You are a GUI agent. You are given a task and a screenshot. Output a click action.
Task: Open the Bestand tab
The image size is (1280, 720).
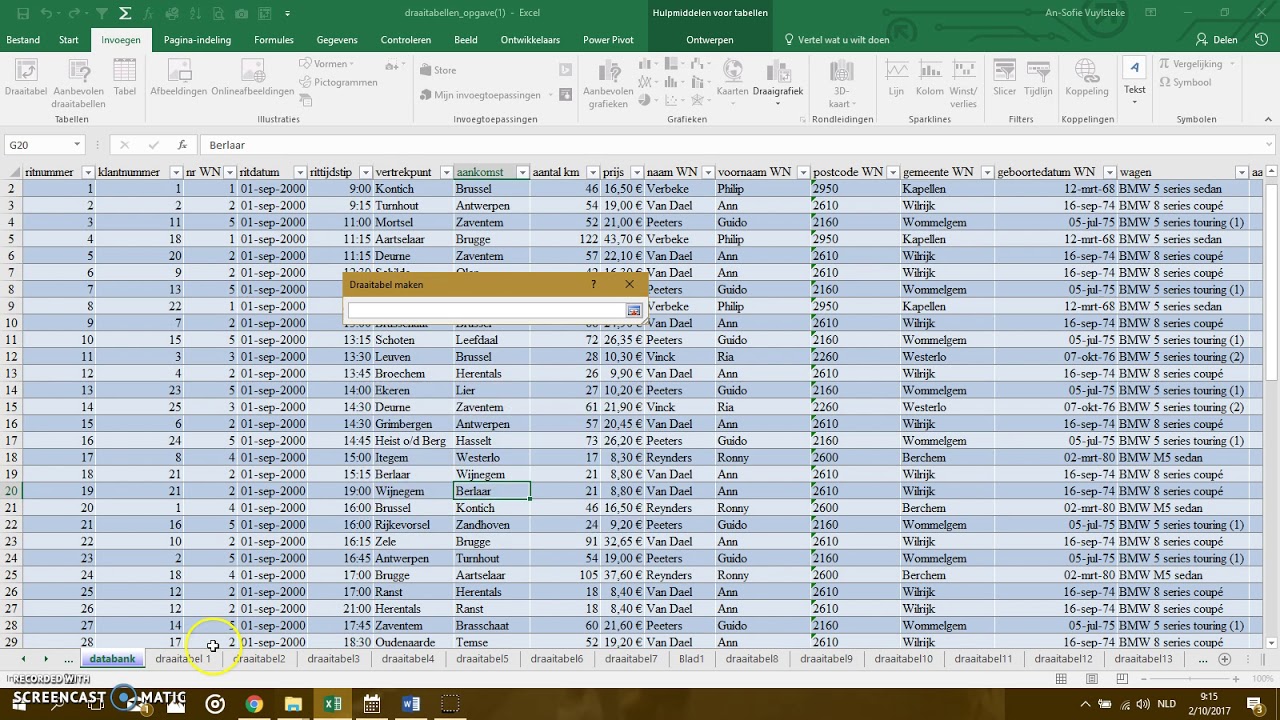[23, 40]
